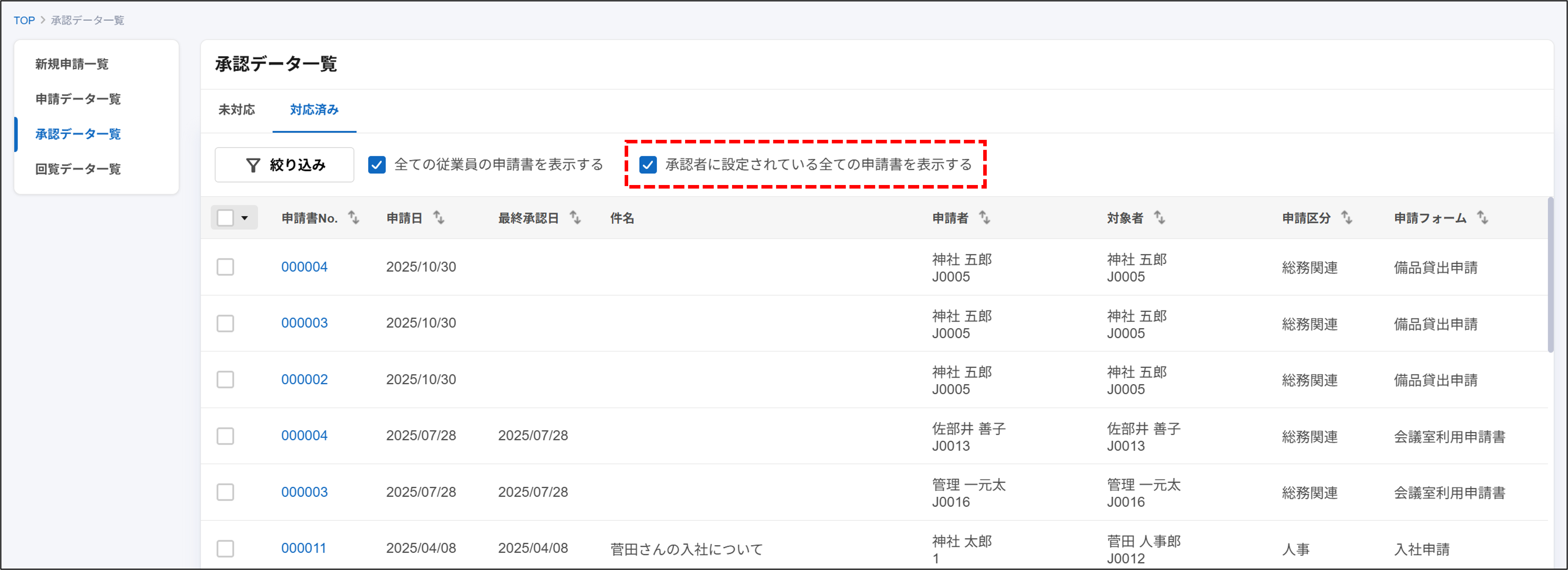1568x570 pixels.
Task: Sort by 対象者 column arrows
Action: tap(1159, 217)
